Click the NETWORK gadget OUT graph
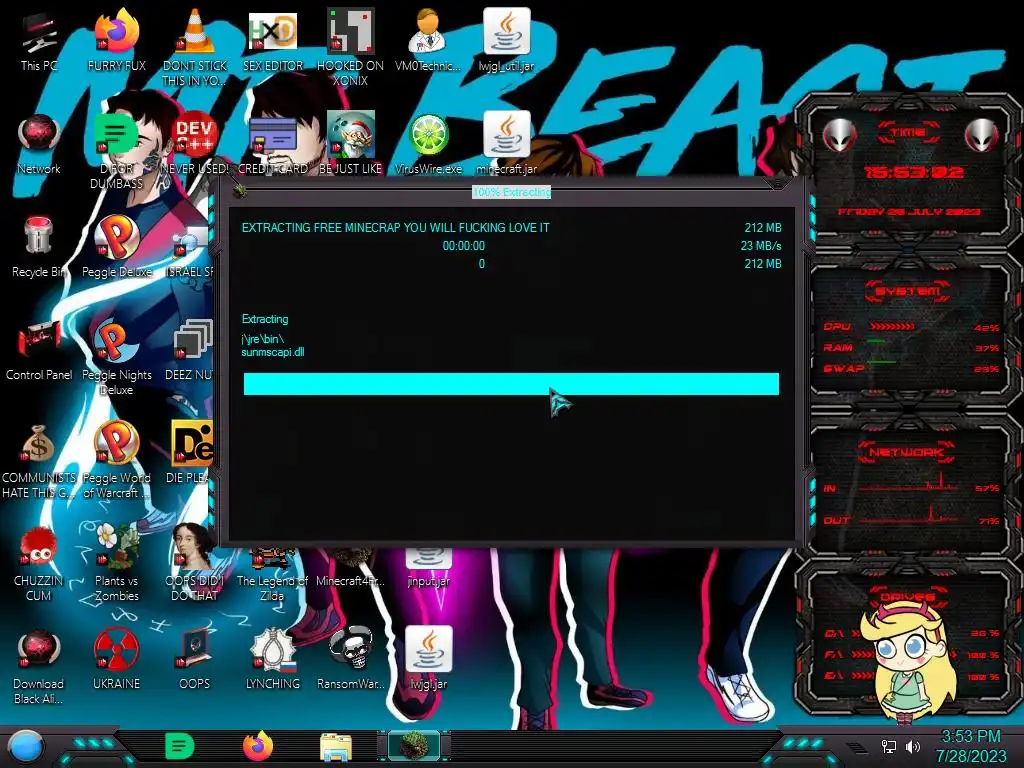 [x=911, y=516]
